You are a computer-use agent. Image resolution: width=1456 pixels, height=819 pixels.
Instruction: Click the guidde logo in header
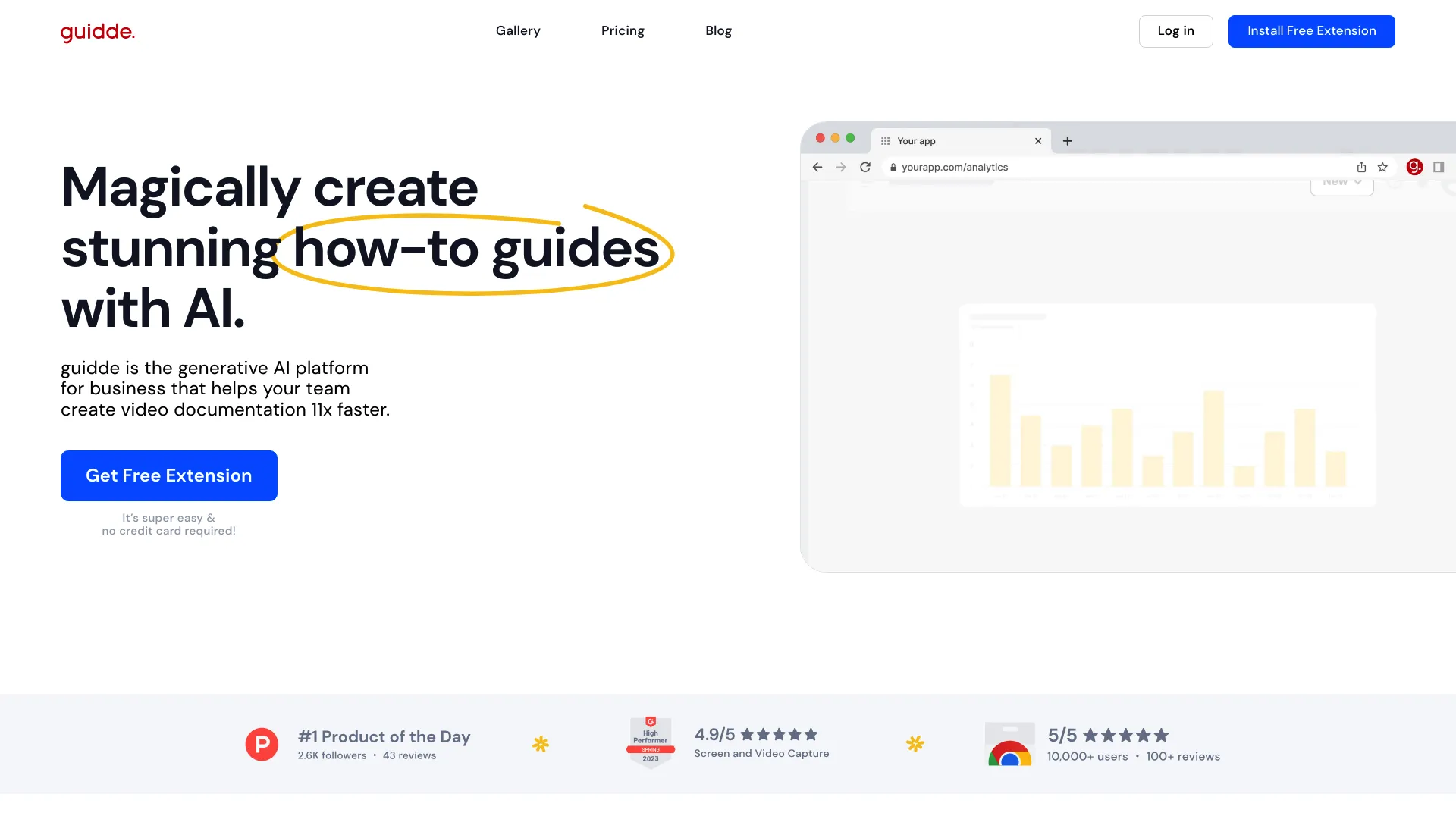98,32
